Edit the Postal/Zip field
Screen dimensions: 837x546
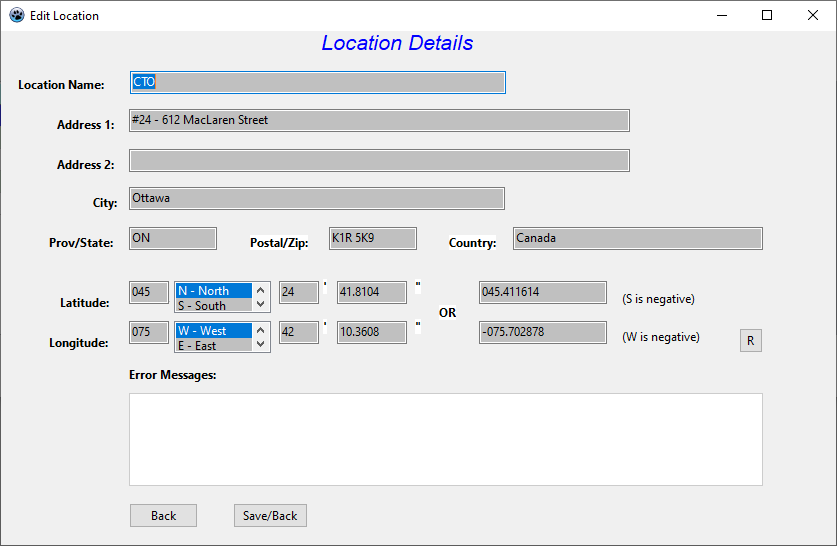372,238
